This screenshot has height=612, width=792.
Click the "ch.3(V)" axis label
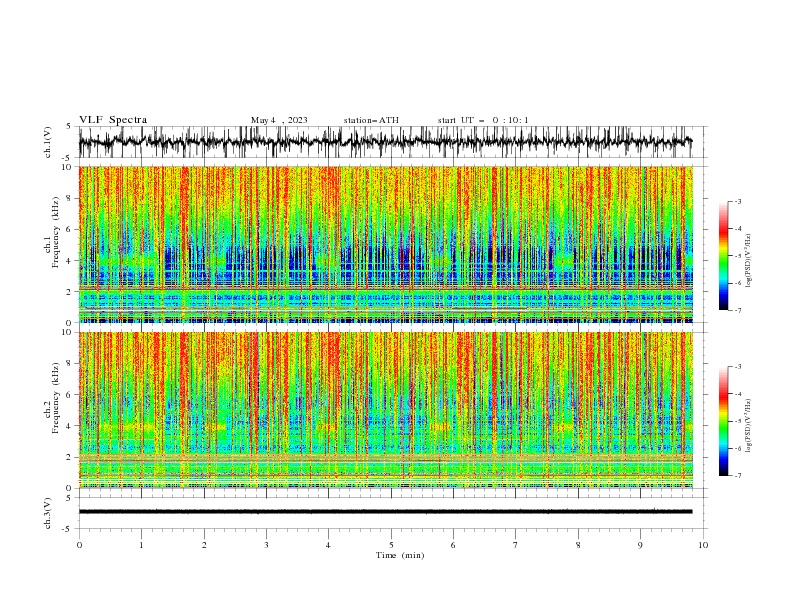click(x=48, y=513)
